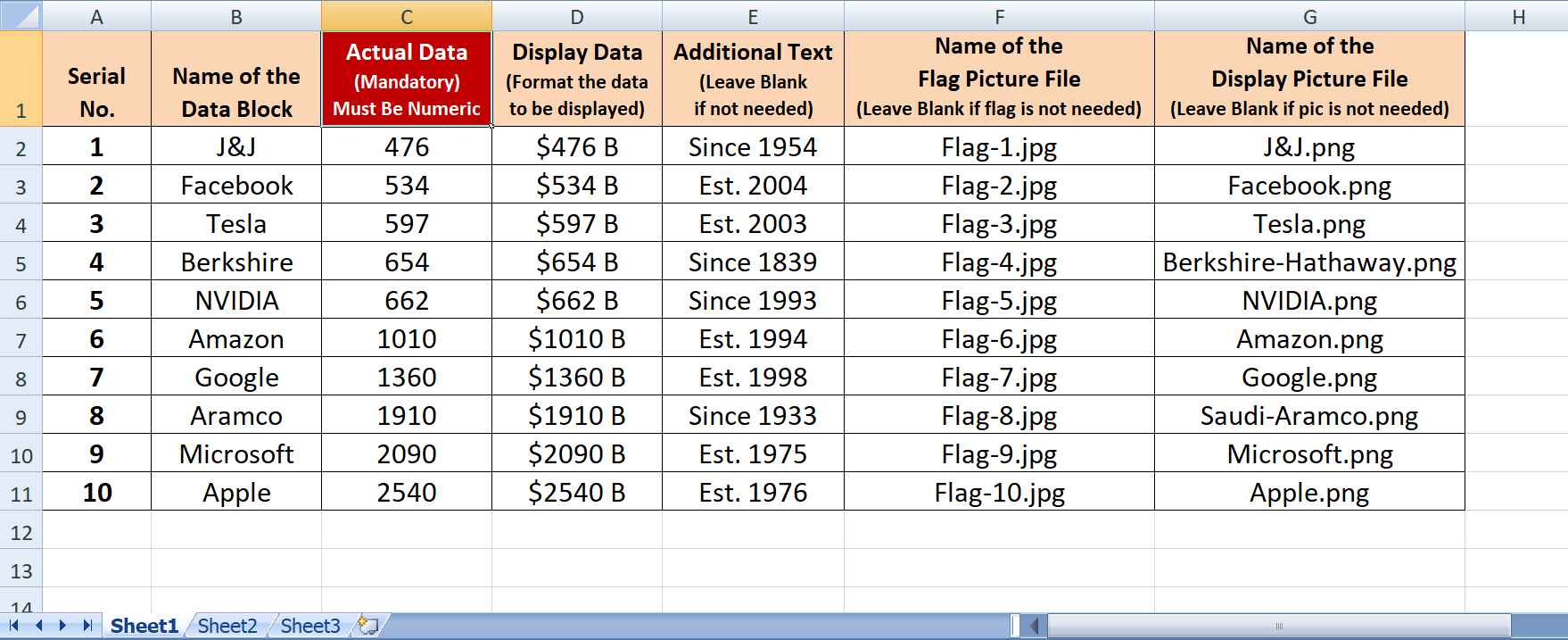This screenshot has height=640, width=1568.
Task: Select the 'Flag-6.jpg' cell
Action: pos(999,338)
